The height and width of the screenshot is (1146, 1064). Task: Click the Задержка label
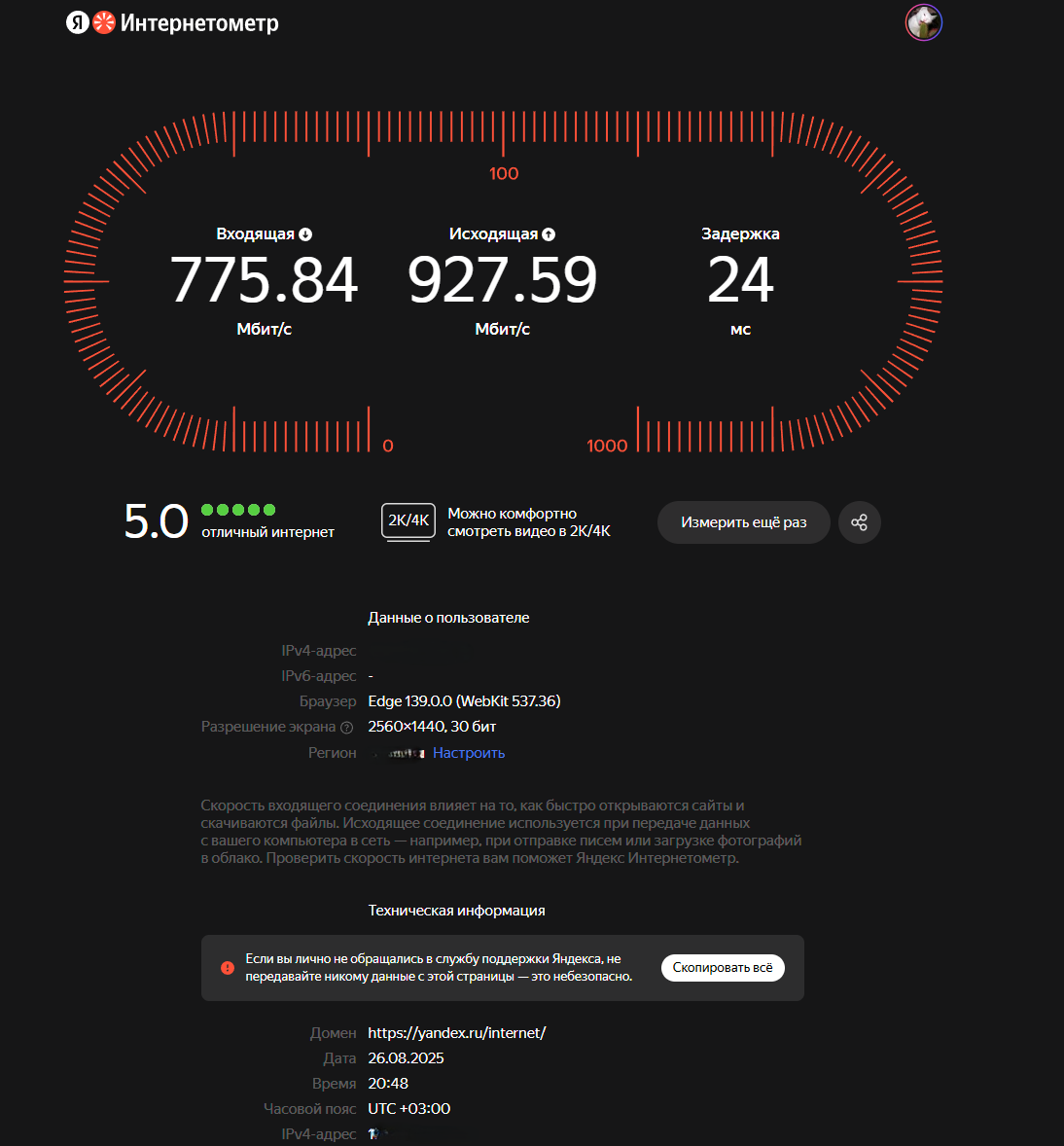740,233
